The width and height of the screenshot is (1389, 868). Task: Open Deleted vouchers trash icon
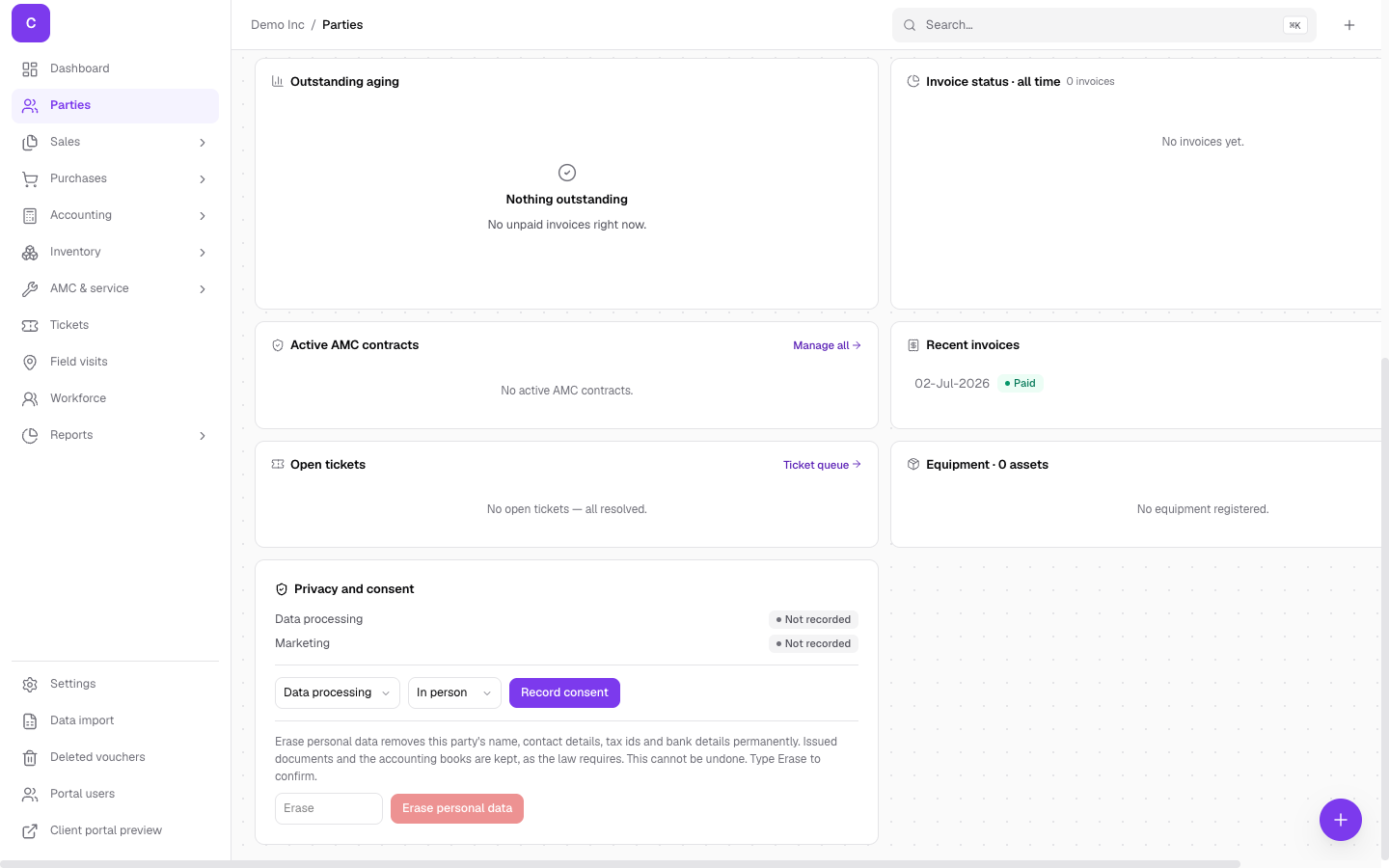coord(30,758)
